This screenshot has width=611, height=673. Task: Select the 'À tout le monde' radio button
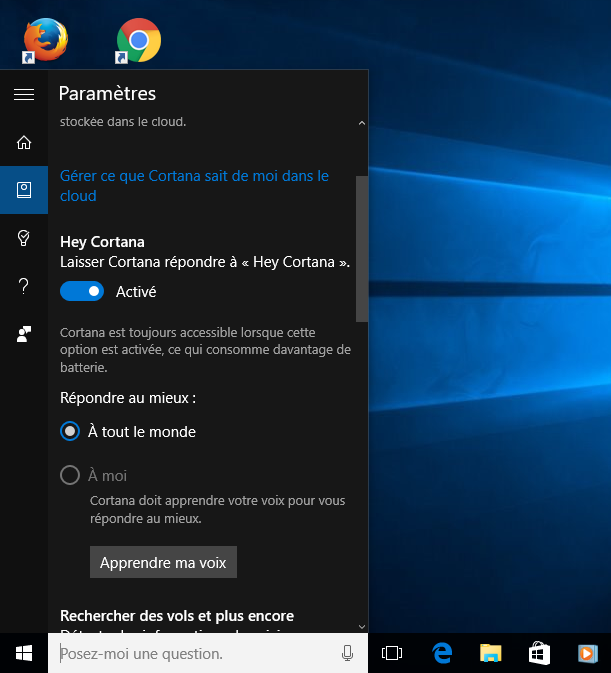(x=70, y=431)
